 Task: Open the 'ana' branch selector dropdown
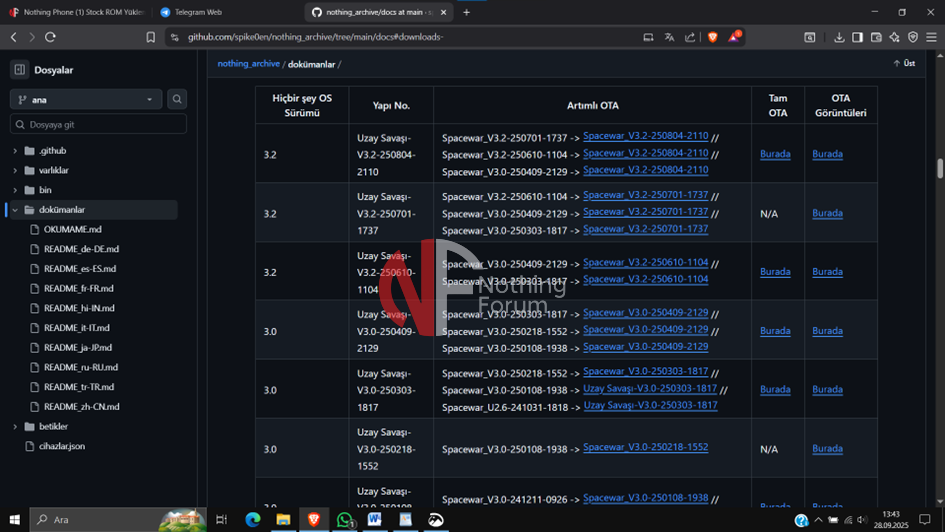pos(86,99)
